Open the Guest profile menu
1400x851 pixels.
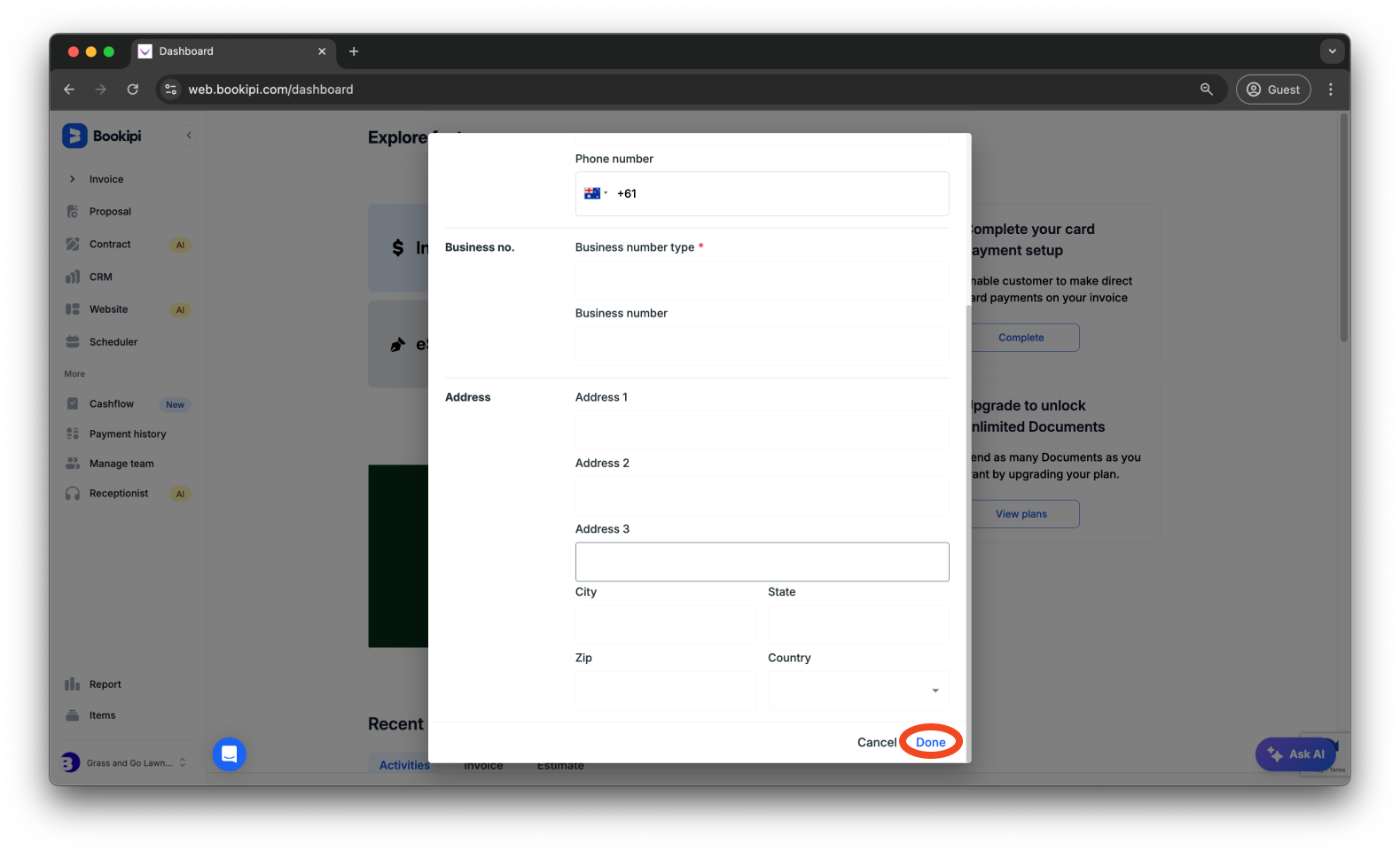click(1273, 90)
